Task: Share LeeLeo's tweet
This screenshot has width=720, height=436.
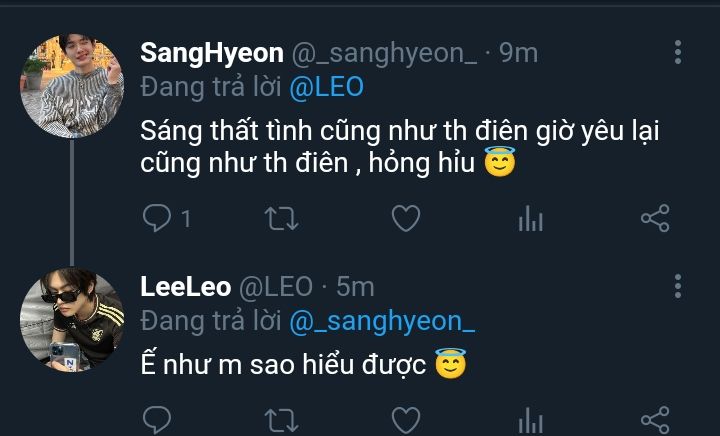Action: [654, 419]
